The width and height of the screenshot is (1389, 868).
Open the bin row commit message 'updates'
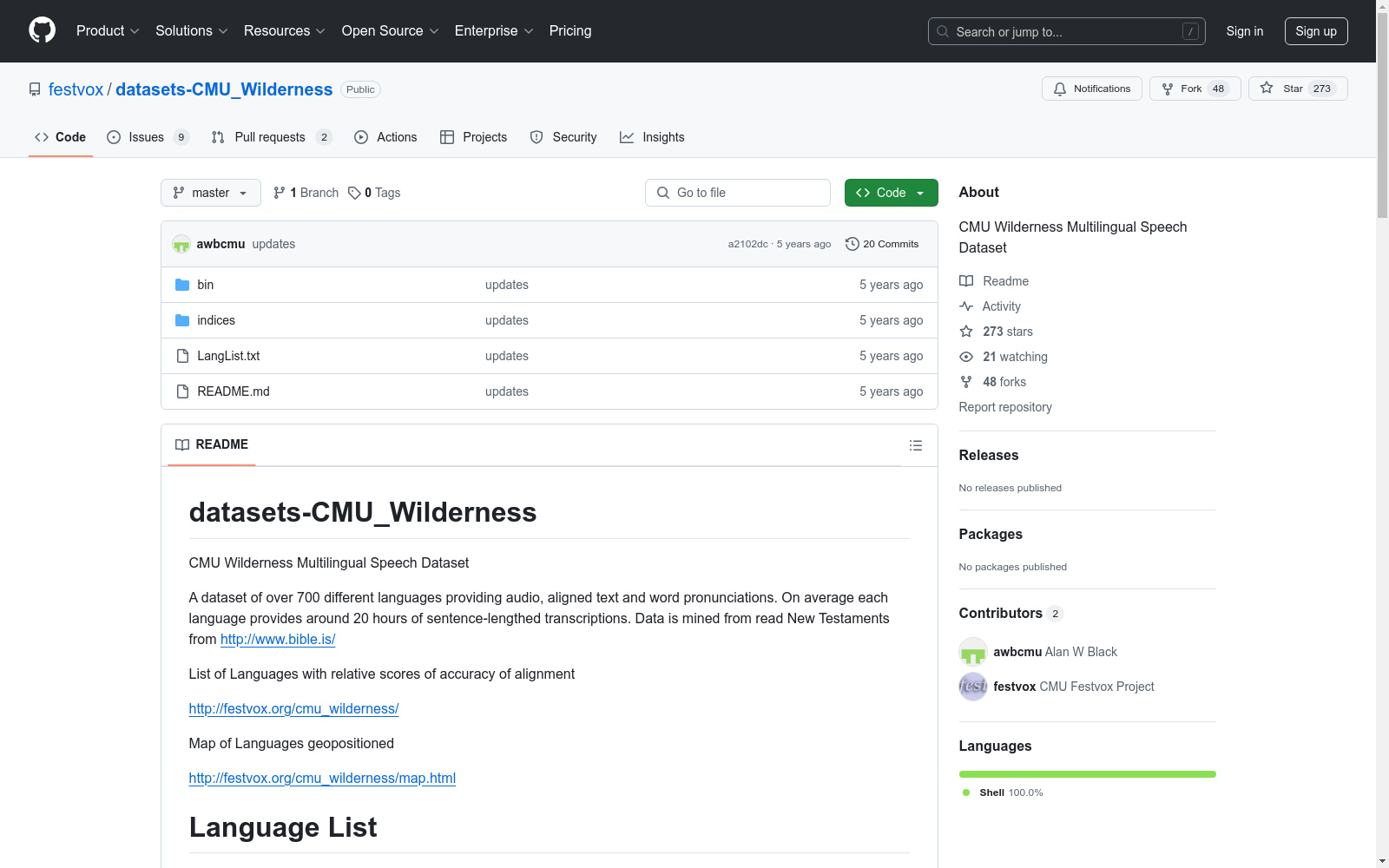(507, 285)
